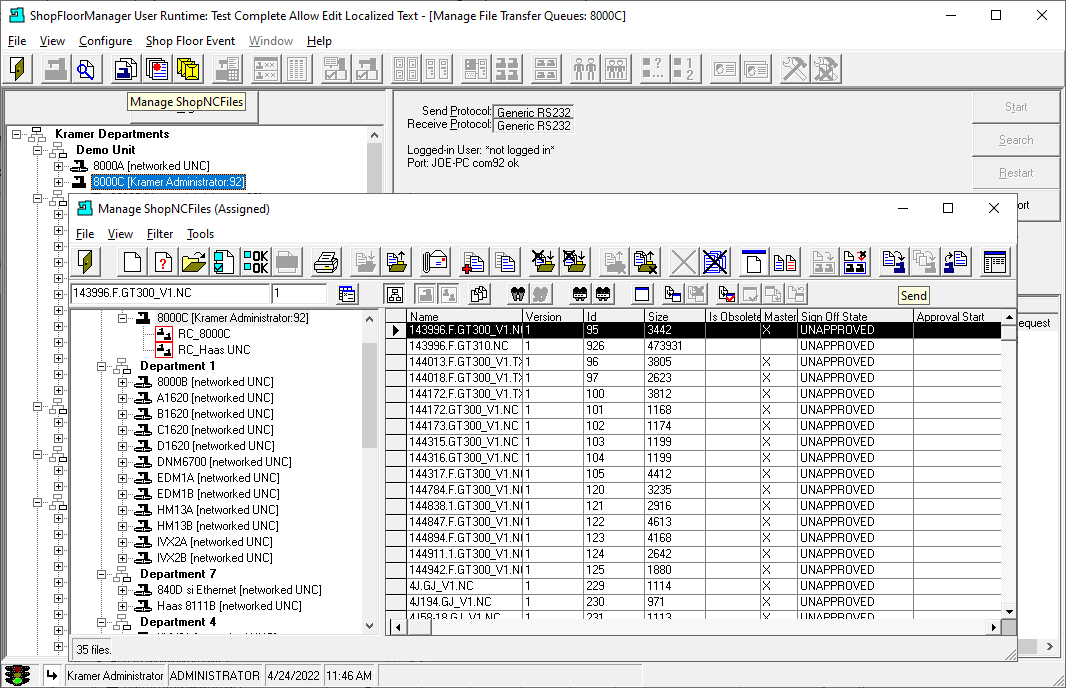Click the page with blue top bar icon
This screenshot has width=1066, height=688.
tap(753, 262)
